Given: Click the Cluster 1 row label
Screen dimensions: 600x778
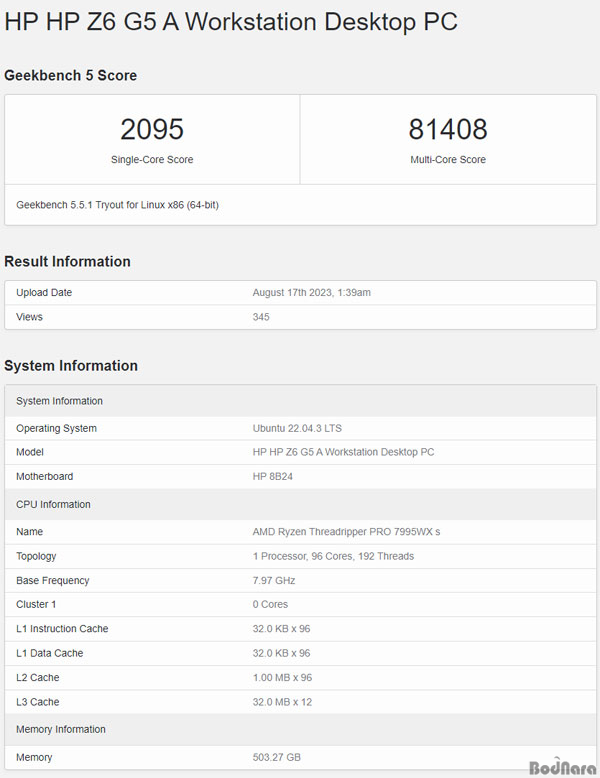Looking at the screenshot, I should click(36, 604).
